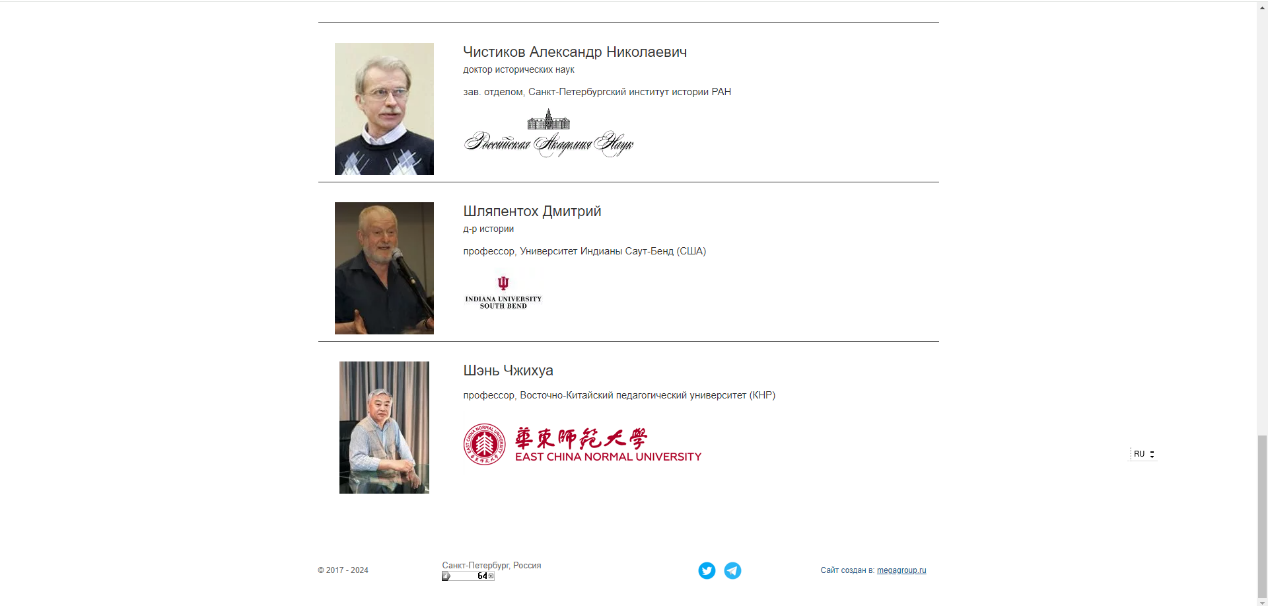Click the © 2017 - 2024 copyright text

(343, 570)
